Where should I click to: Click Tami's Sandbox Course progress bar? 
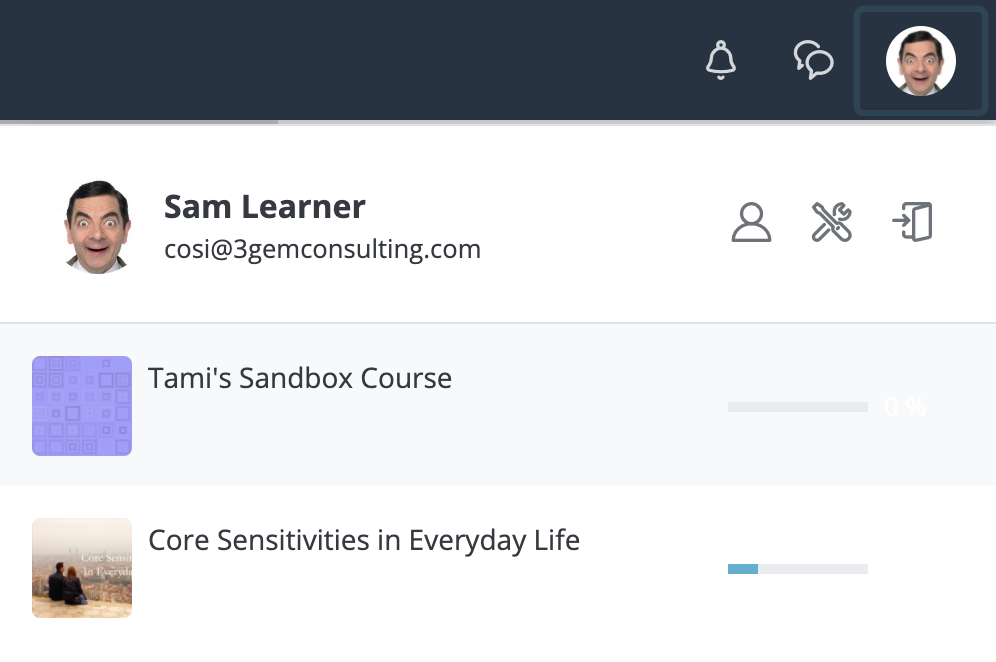pos(797,407)
